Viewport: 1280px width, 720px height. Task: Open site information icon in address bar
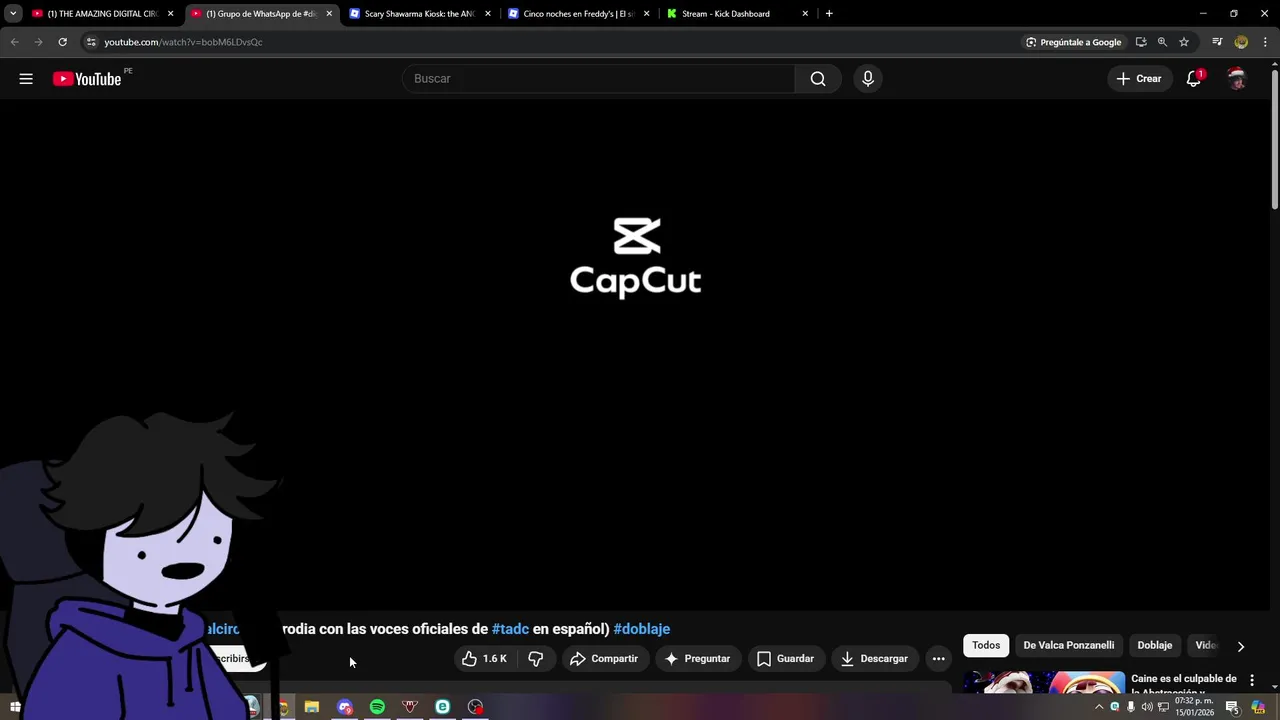click(x=91, y=42)
